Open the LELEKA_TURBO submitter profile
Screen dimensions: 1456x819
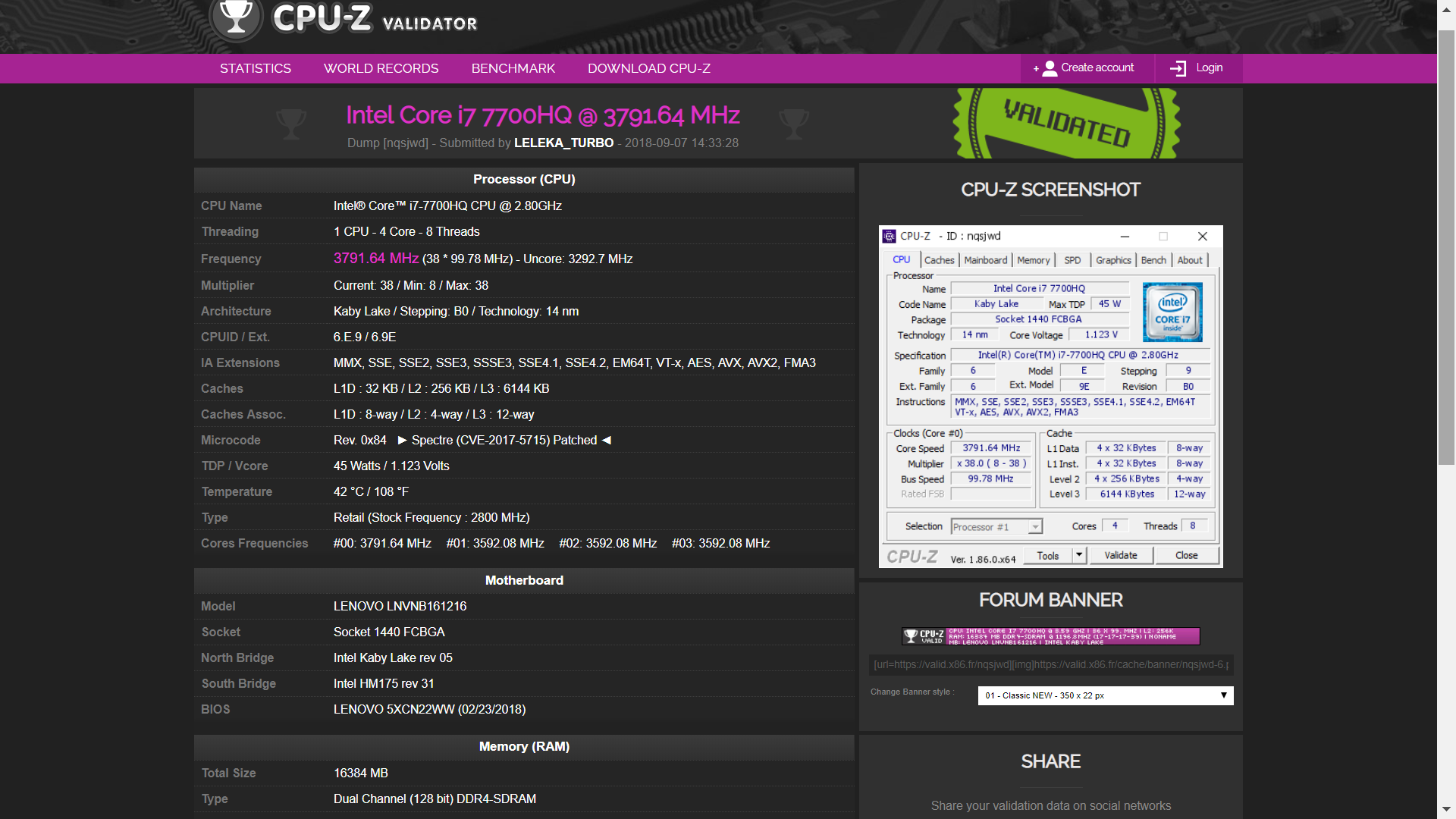tap(564, 143)
